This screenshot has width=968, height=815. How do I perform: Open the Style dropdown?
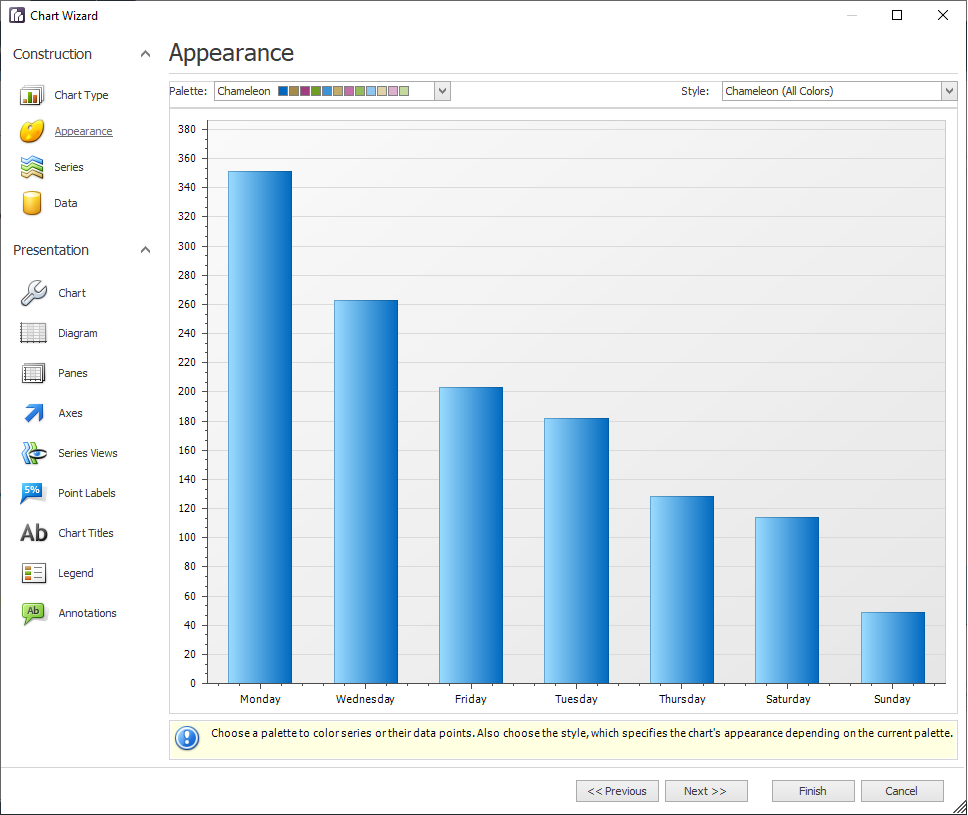tap(947, 90)
